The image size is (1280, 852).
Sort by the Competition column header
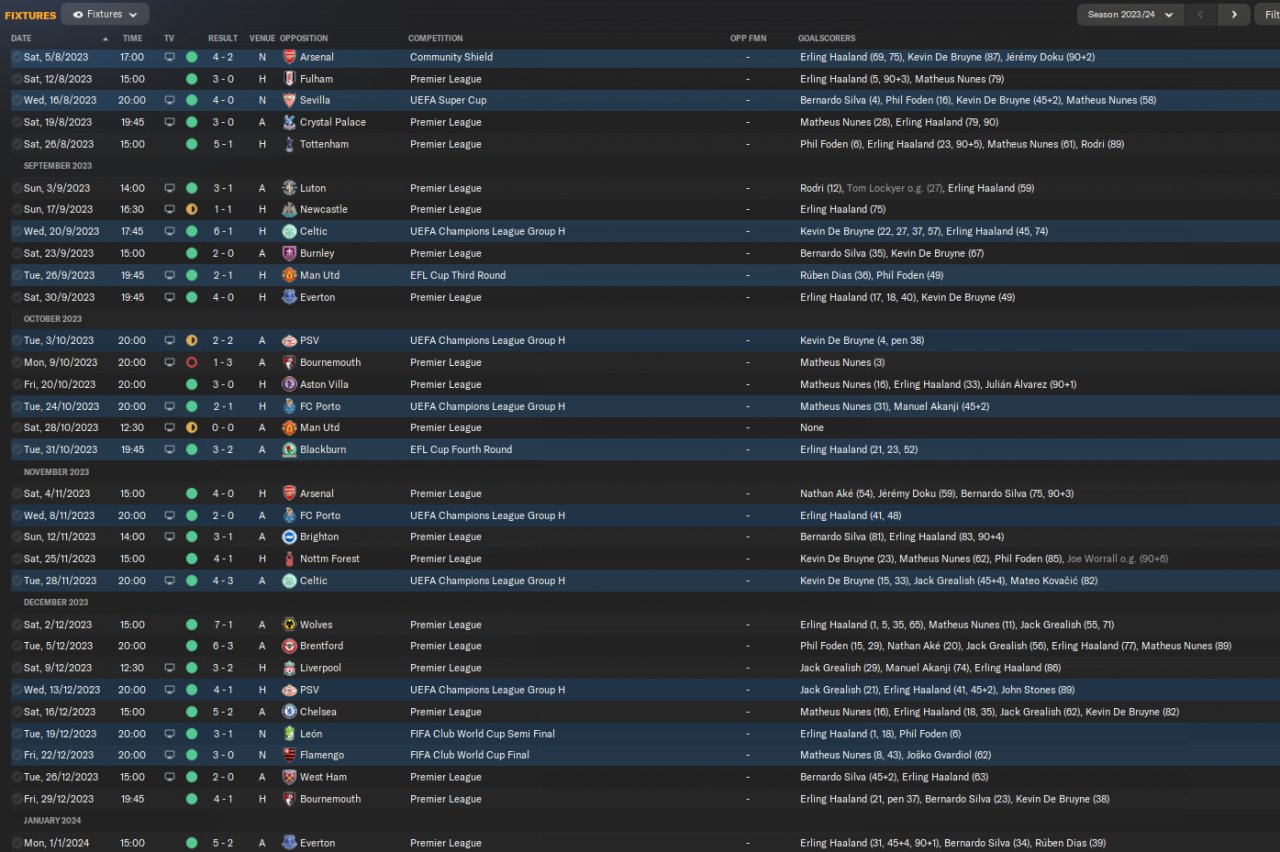click(x=436, y=38)
